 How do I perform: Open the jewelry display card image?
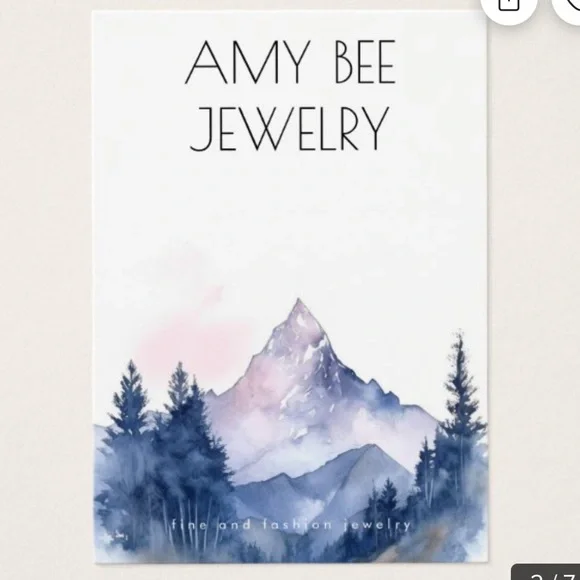[x=290, y=287]
